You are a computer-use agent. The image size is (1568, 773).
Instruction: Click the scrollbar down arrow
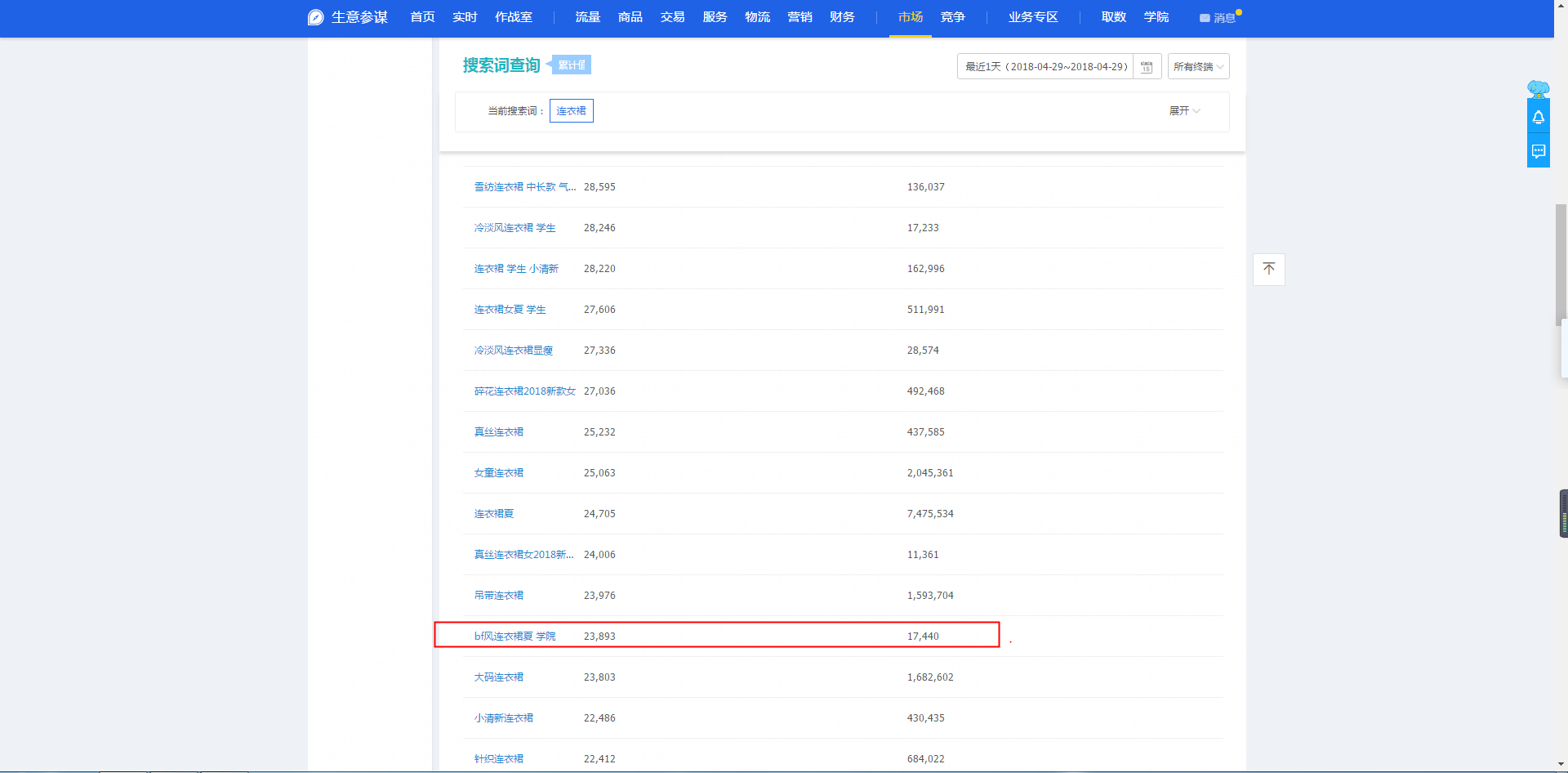[1561, 765]
